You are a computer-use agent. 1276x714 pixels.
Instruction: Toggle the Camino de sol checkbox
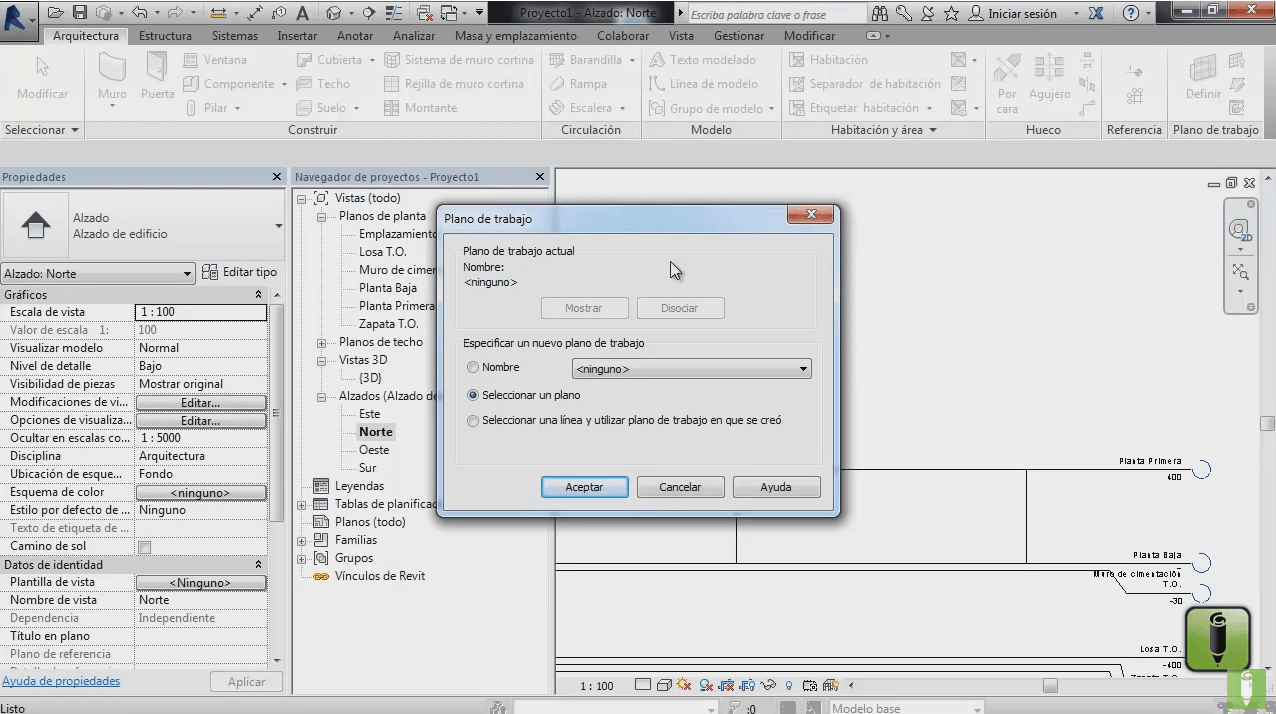144,547
